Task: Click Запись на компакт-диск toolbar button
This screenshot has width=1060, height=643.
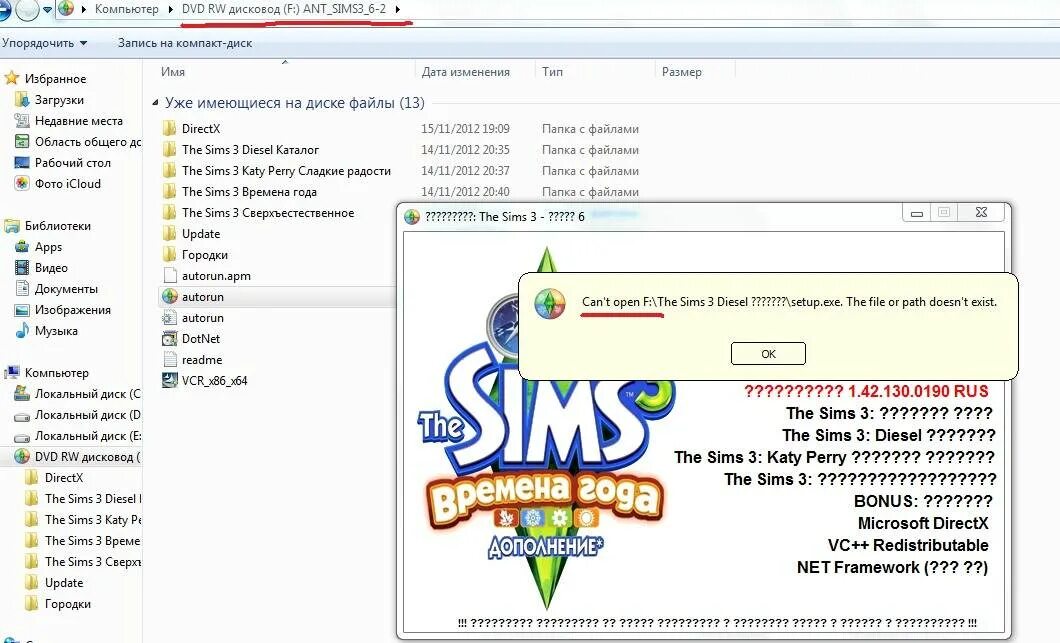Action: (185, 43)
